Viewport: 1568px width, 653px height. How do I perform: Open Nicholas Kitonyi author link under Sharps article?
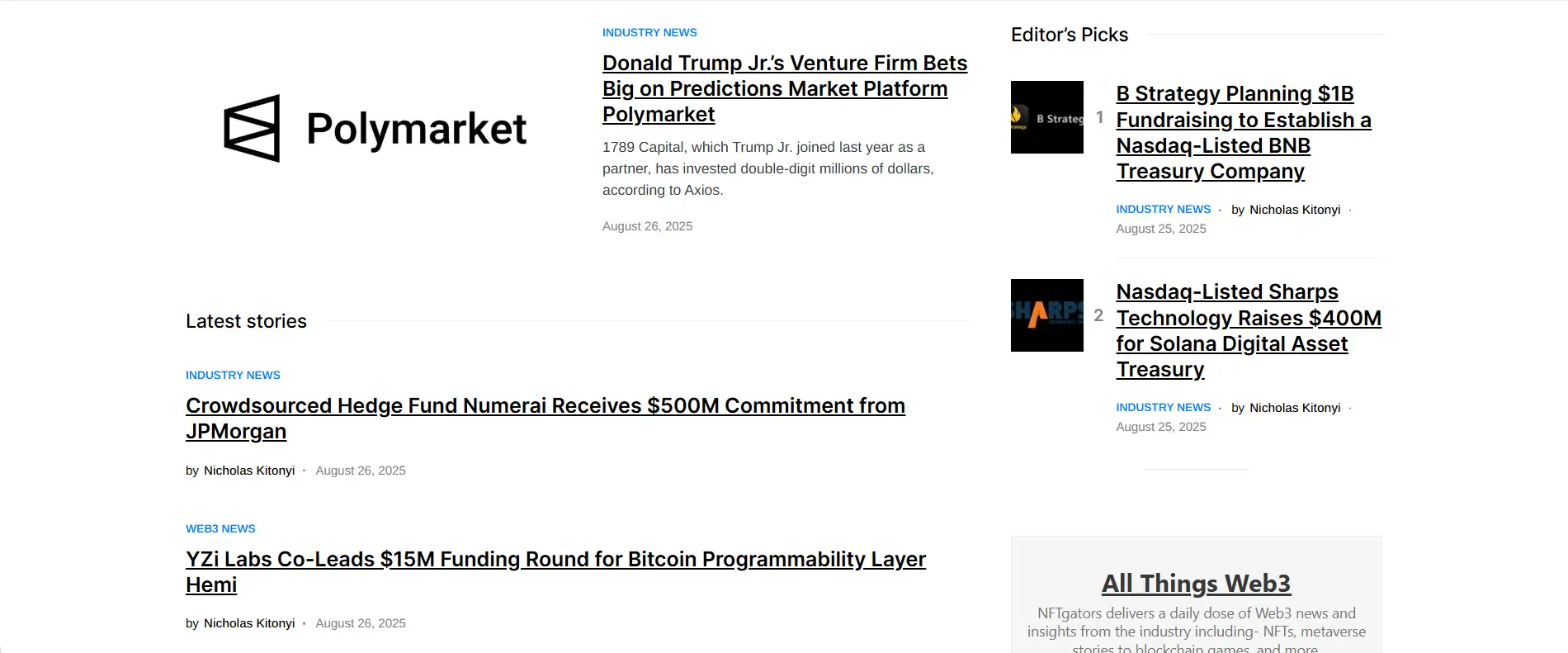1294,408
